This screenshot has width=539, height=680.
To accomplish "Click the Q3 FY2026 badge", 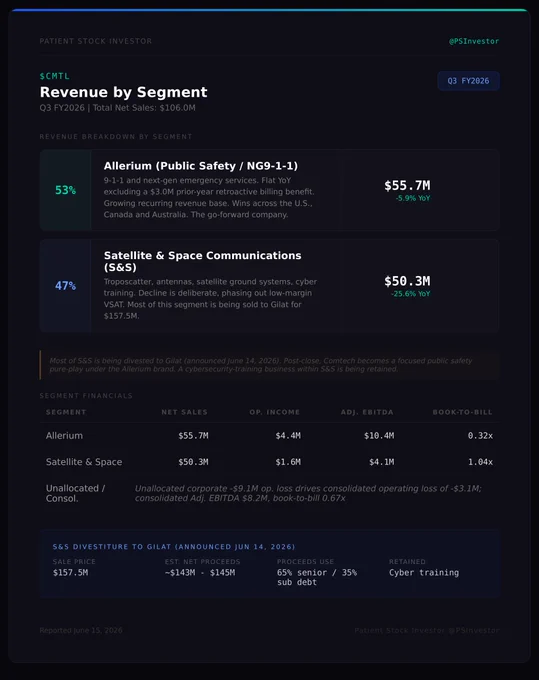I will coord(468,81).
